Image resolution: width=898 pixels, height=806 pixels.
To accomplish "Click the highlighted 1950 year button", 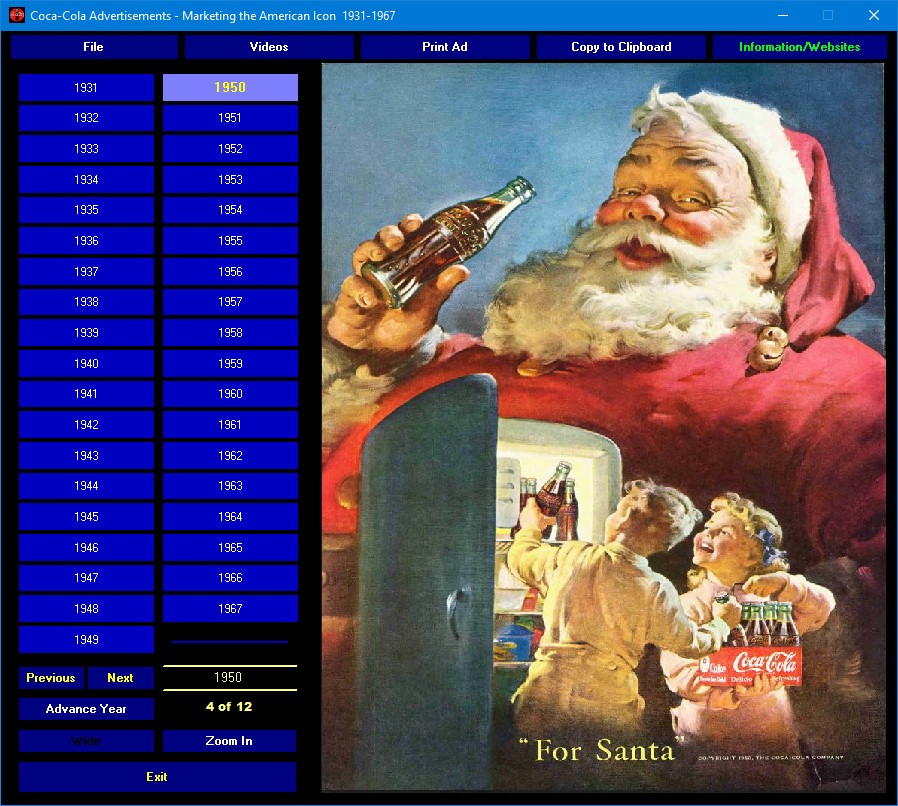I will 230,88.
